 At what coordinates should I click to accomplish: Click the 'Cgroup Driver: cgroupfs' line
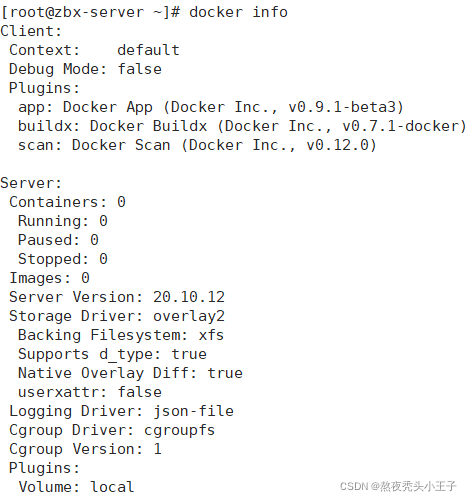click(x=112, y=430)
